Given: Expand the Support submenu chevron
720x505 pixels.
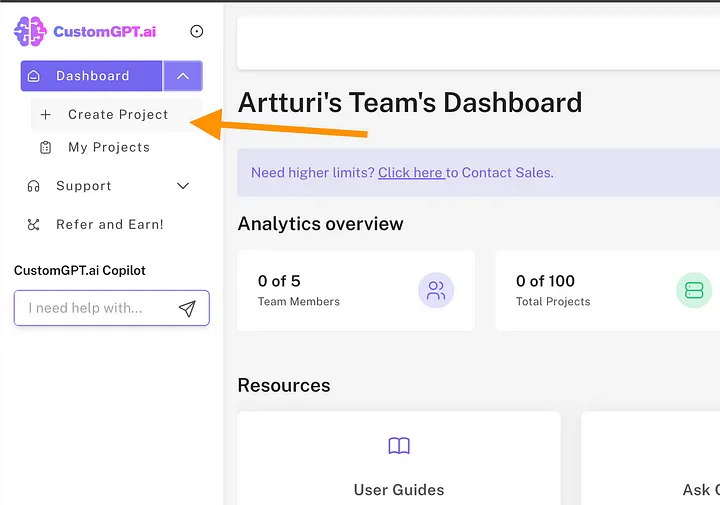Looking at the screenshot, I should [x=183, y=186].
